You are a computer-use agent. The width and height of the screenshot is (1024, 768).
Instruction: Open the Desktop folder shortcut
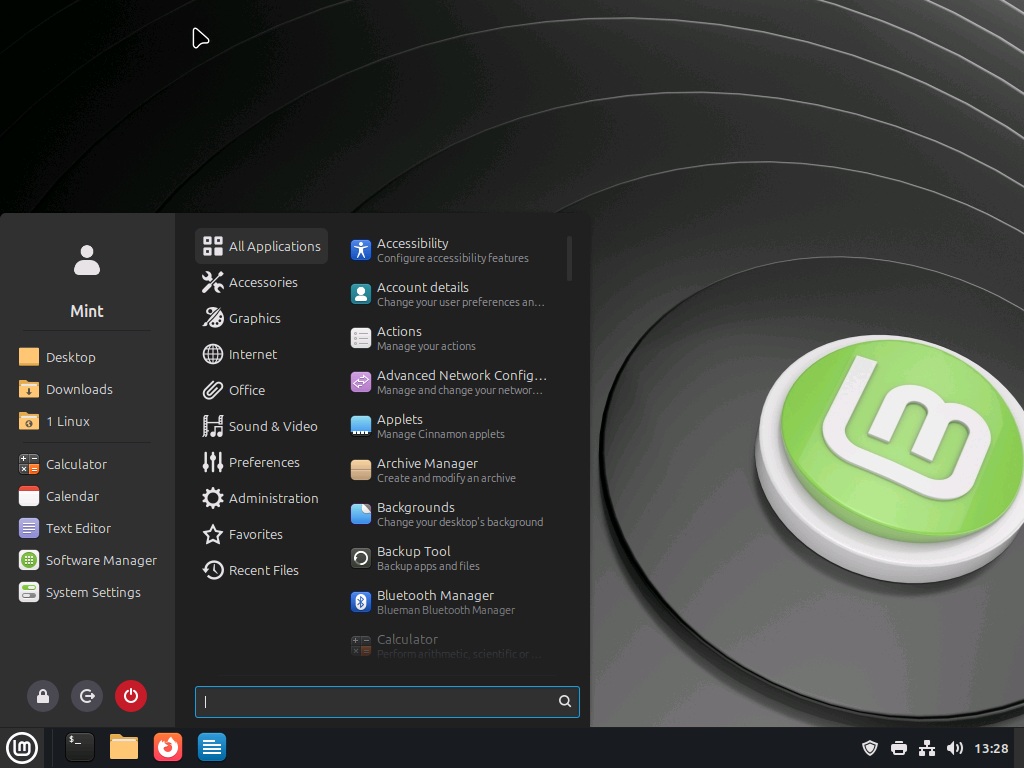tap(87, 357)
